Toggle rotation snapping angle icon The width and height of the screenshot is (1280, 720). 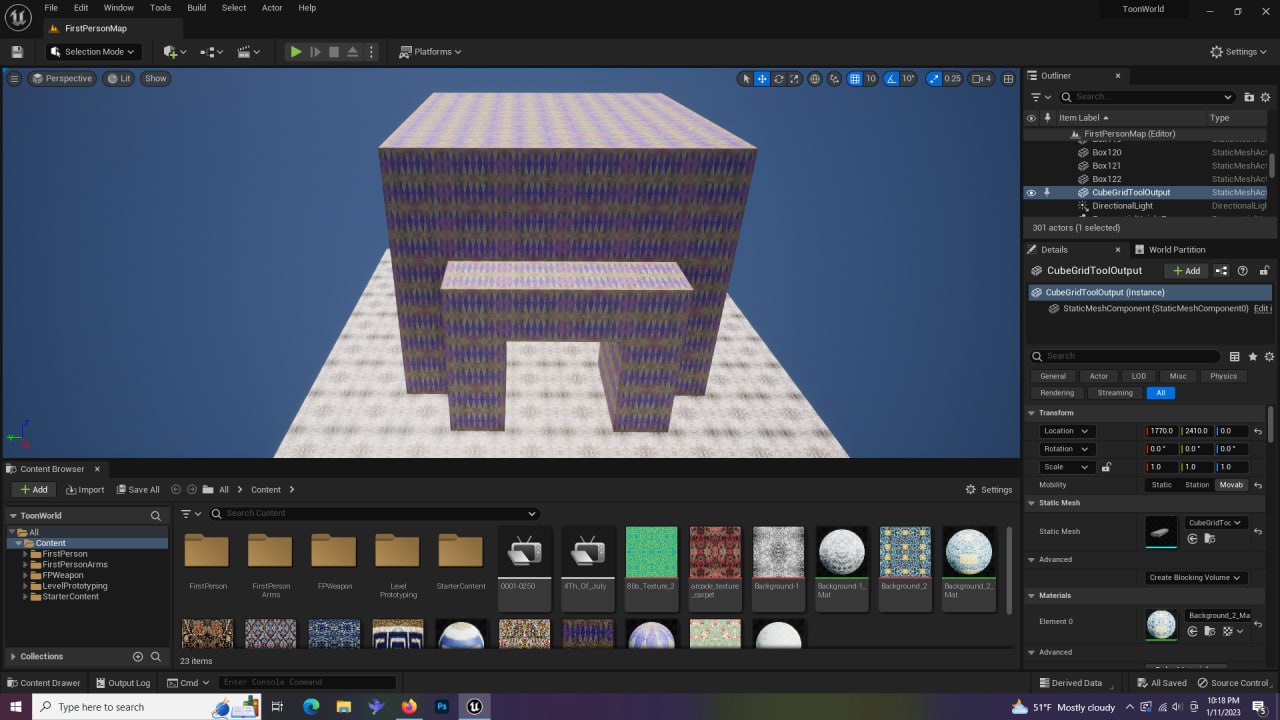pos(893,79)
